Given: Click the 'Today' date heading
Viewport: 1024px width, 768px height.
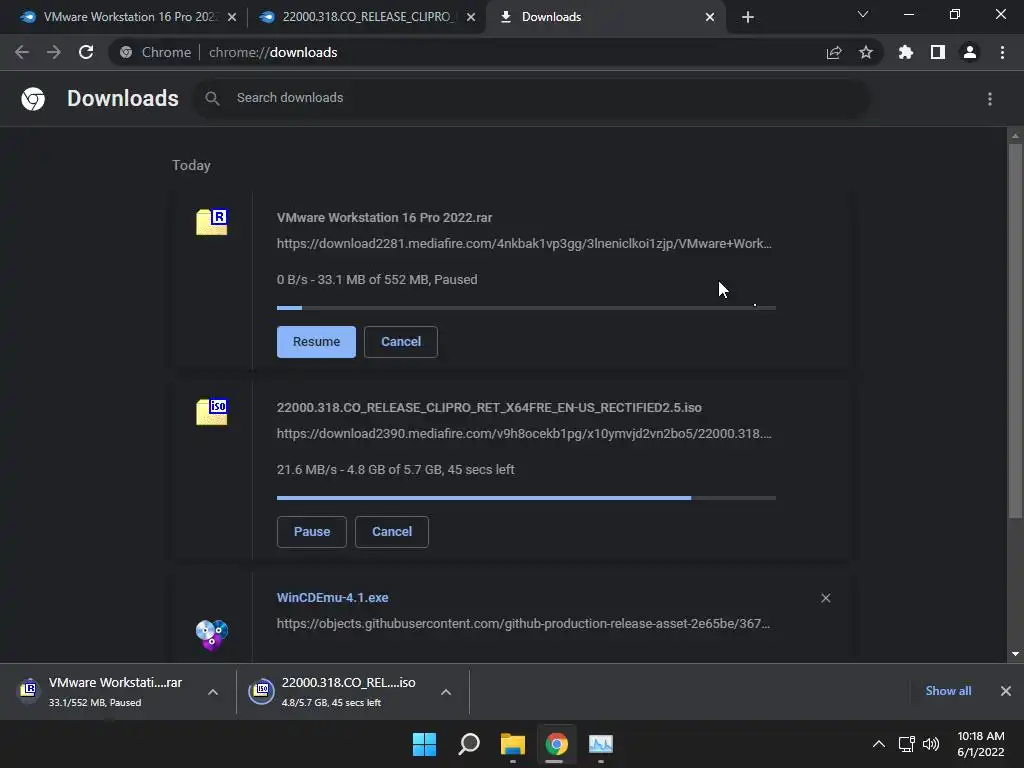Looking at the screenshot, I should point(191,165).
